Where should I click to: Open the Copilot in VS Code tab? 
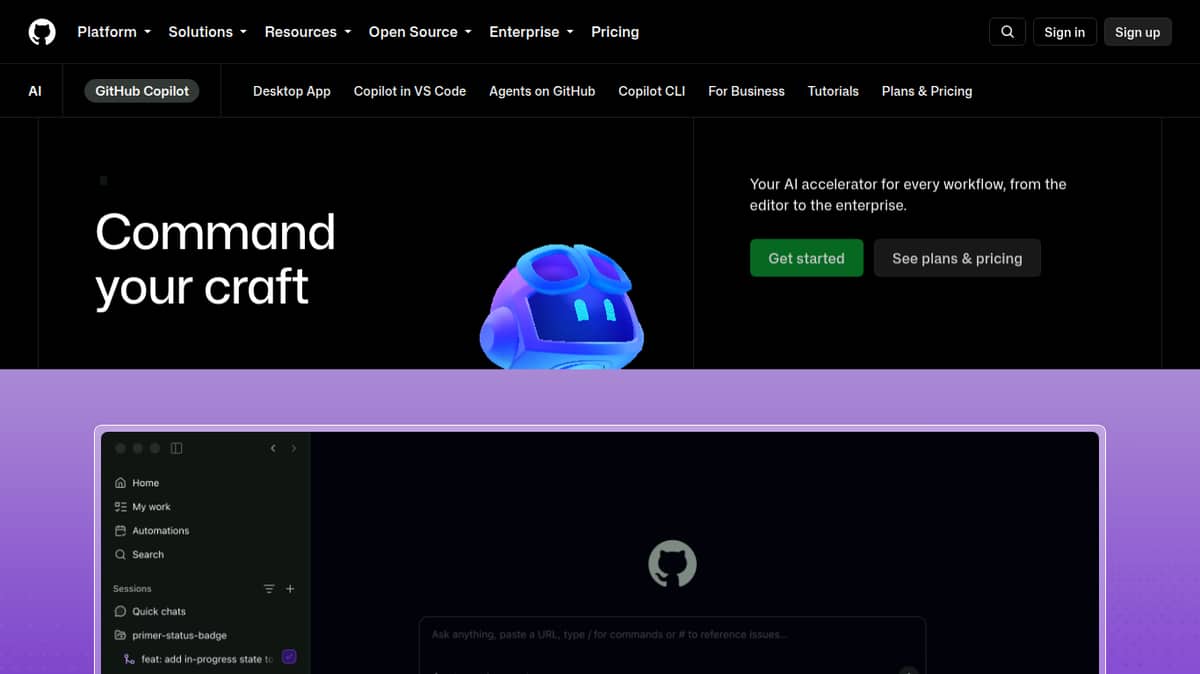point(410,91)
